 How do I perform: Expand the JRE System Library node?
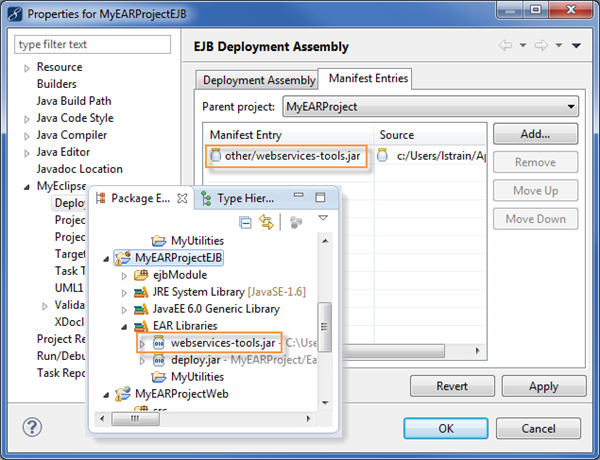[x=124, y=292]
